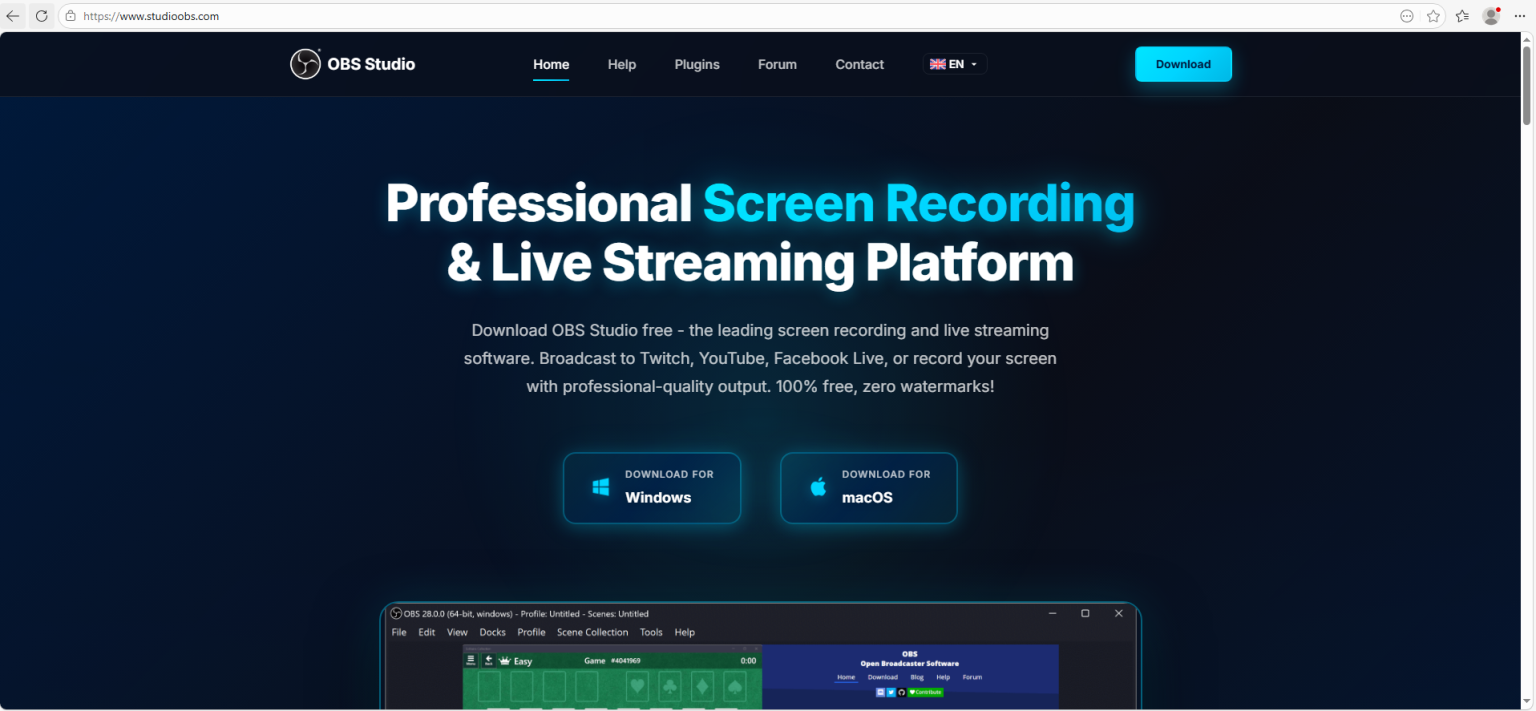
Task: Open the browser settings and more menu
Action: coord(1520,16)
